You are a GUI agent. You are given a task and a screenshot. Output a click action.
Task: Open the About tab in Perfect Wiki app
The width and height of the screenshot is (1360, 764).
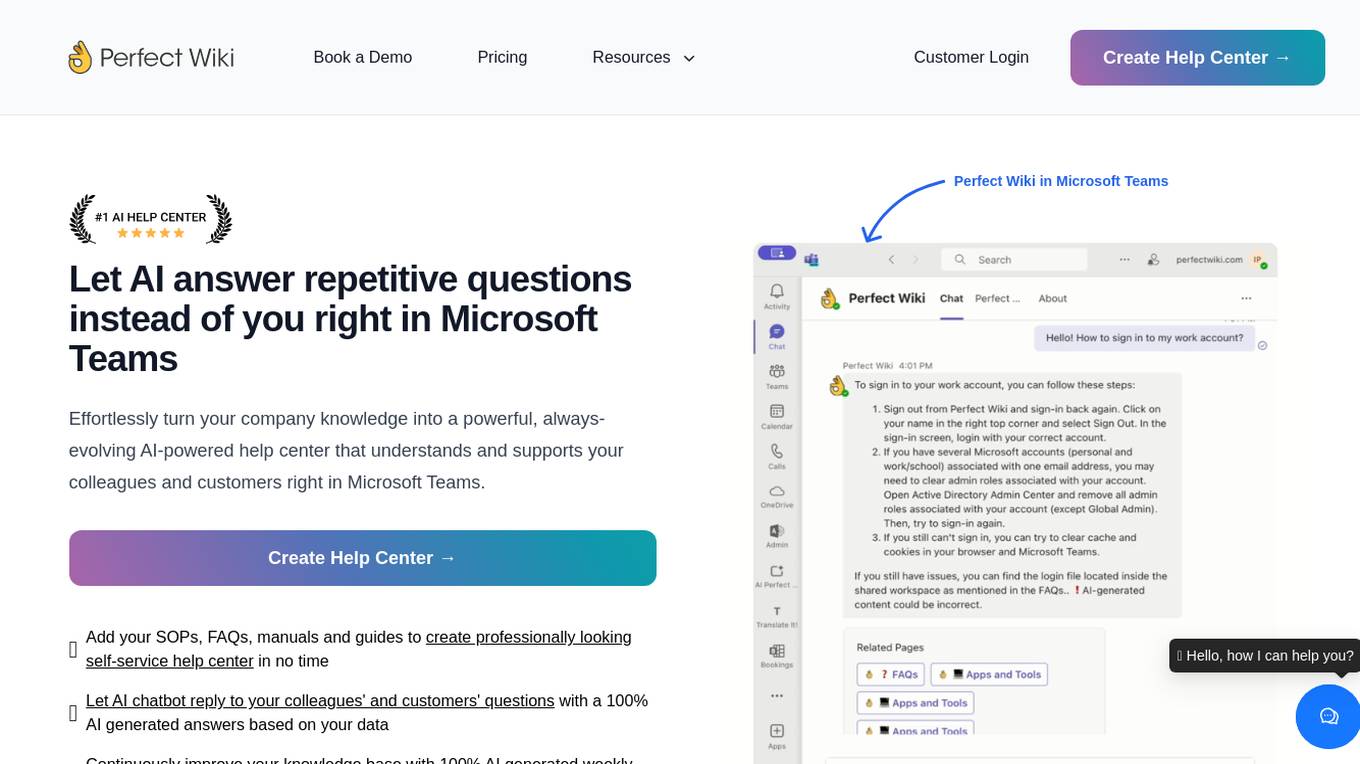pyautogui.click(x=1053, y=298)
